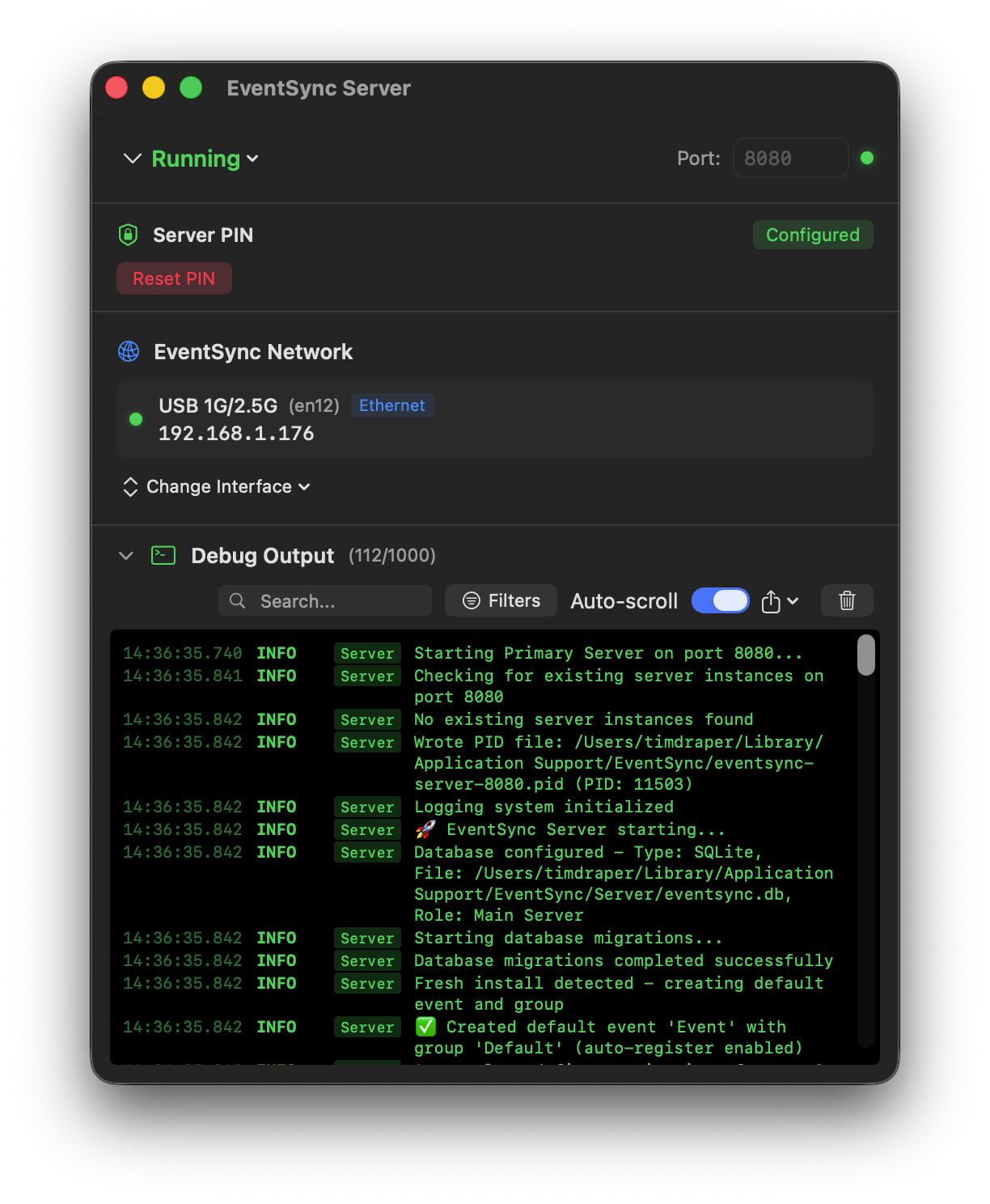Select log line 'Logging system initialized'

[x=544, y=807]
